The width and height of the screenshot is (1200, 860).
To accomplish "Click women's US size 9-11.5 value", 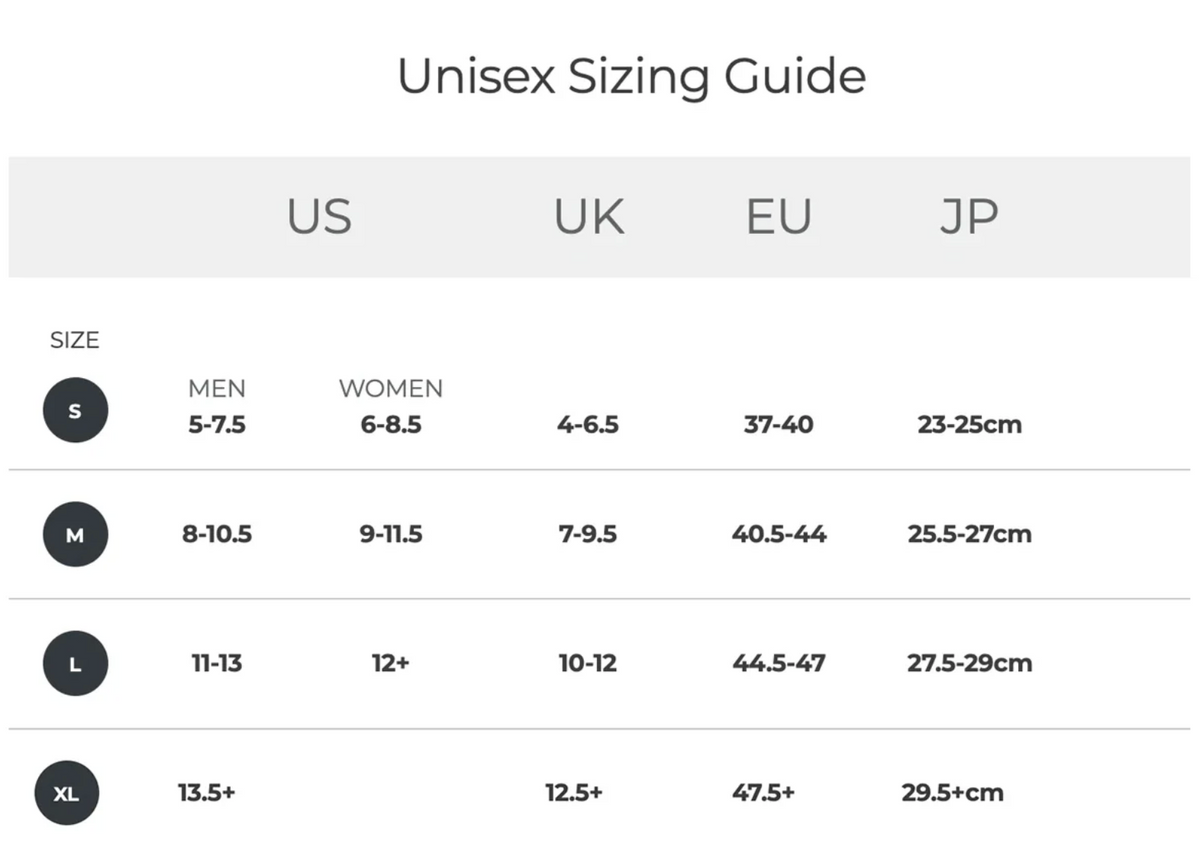I will coord(391,534).
